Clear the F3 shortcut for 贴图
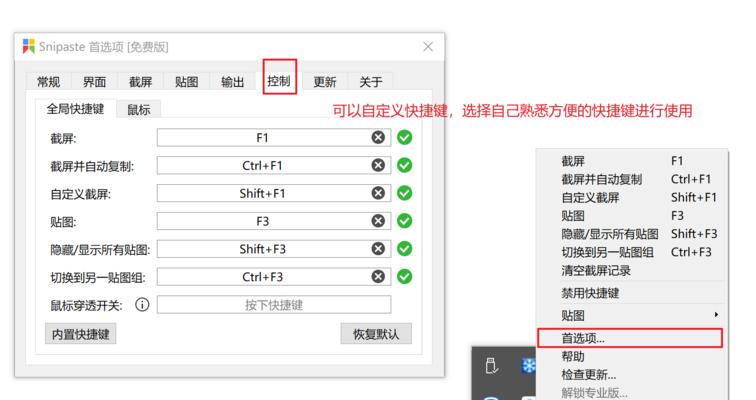The image size is (756, 400). [378, 221]
